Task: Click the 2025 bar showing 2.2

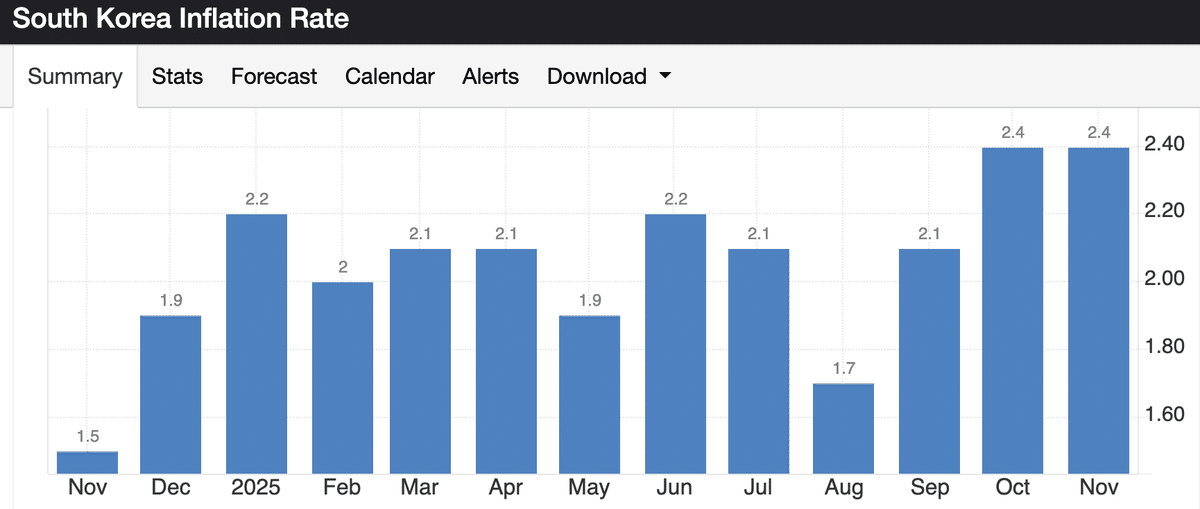Action: click(x=256, y=343)
